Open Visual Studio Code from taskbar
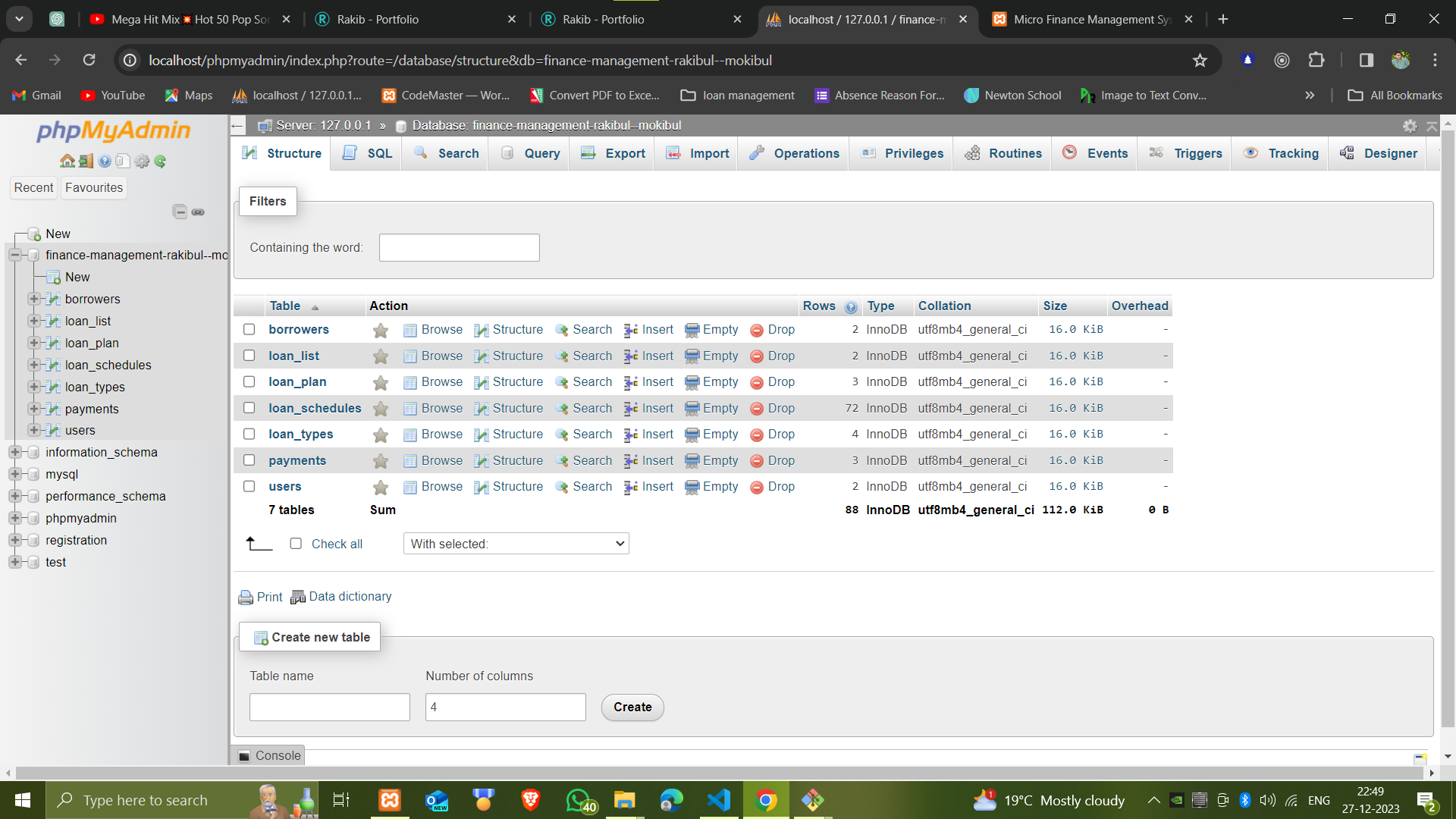This screenshot has height=819, width=1456. 718,800
